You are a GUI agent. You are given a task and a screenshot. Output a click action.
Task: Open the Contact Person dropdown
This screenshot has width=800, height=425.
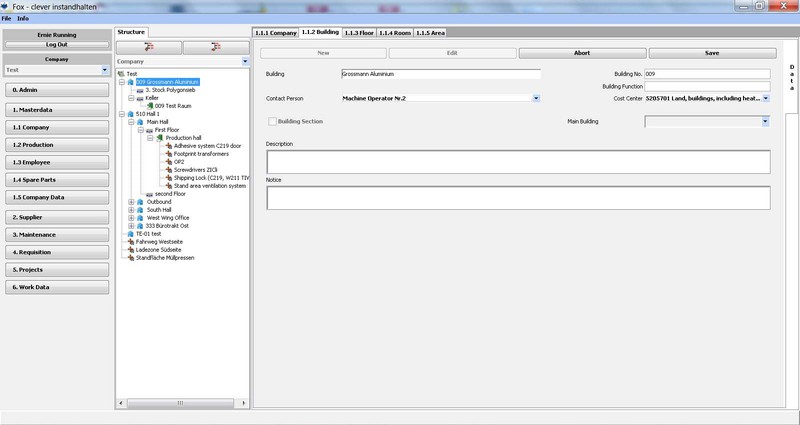coord(536,98)
